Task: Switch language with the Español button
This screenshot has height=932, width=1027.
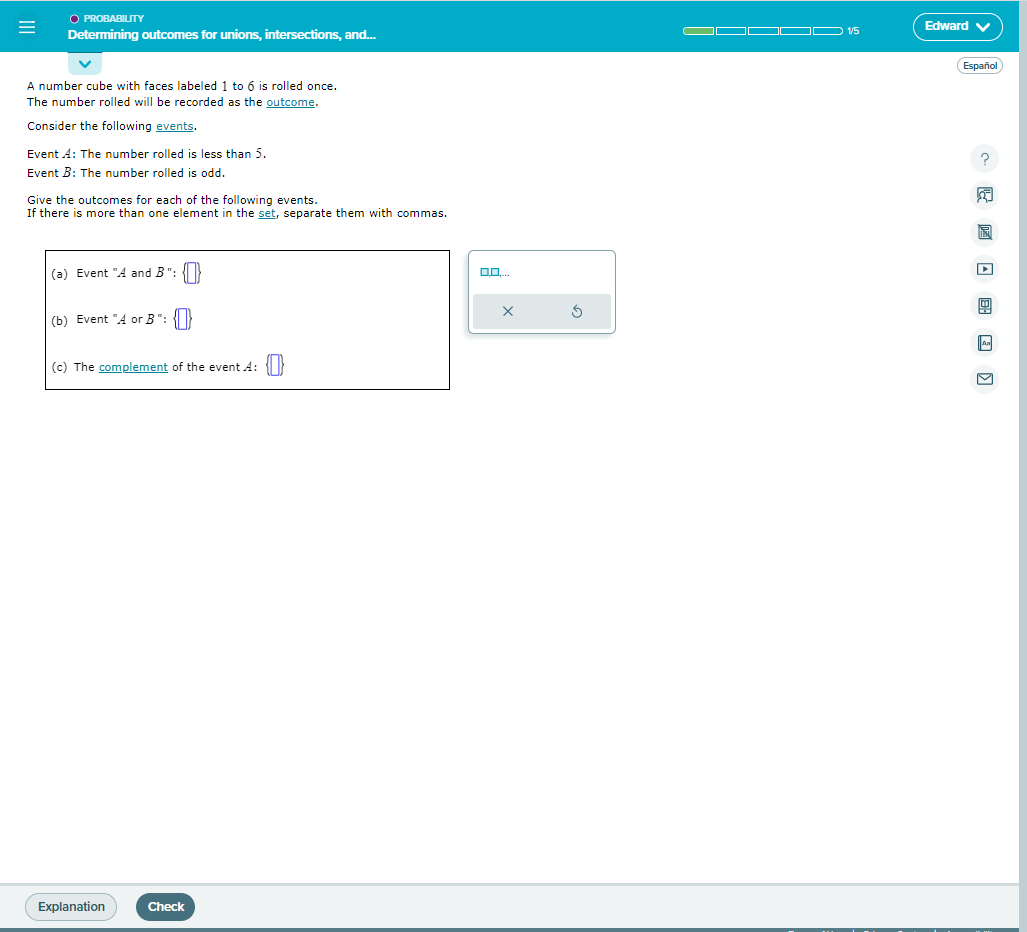Action: [x=978, y=65]
